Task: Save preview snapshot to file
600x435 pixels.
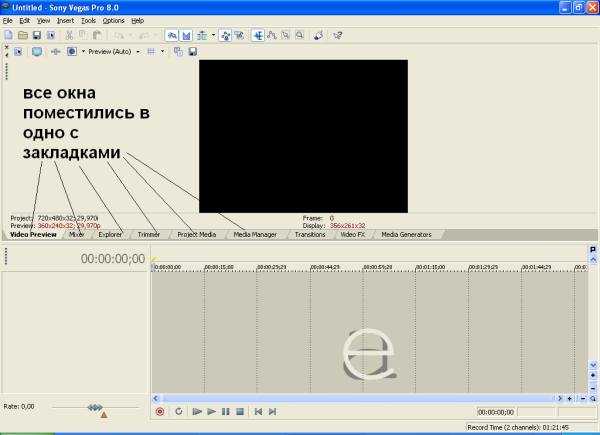Action: 193,52
